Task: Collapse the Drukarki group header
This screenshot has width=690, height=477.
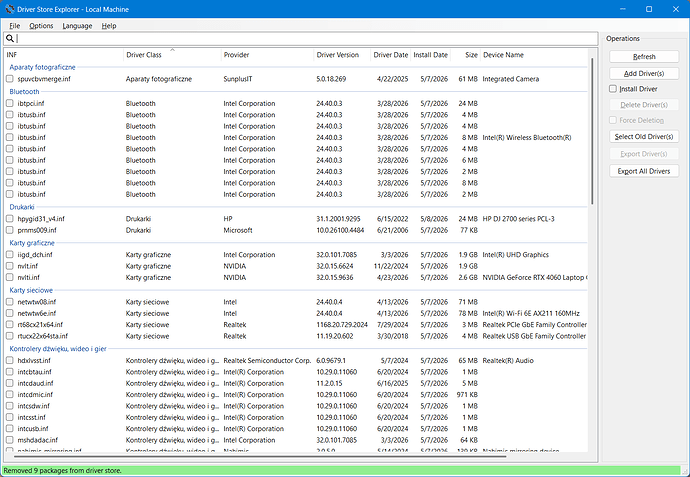Action: click(x=22, y=207)
